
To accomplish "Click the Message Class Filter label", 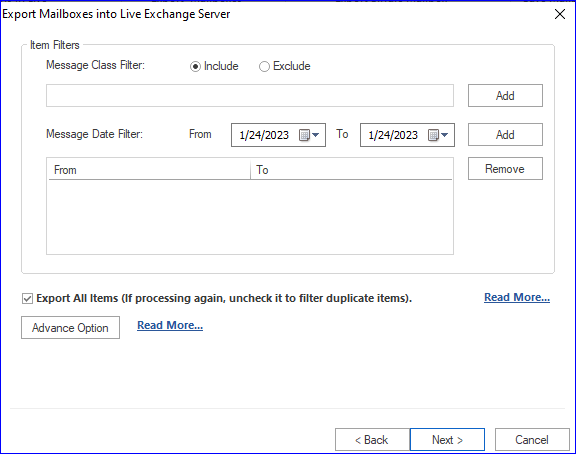I will pyautogui.click(x=96, y=65).
